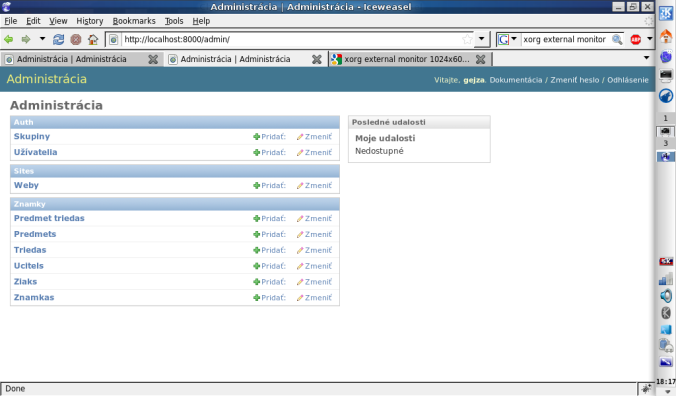
Task: Click the search magnifier icon
Action: pos(617,39)
